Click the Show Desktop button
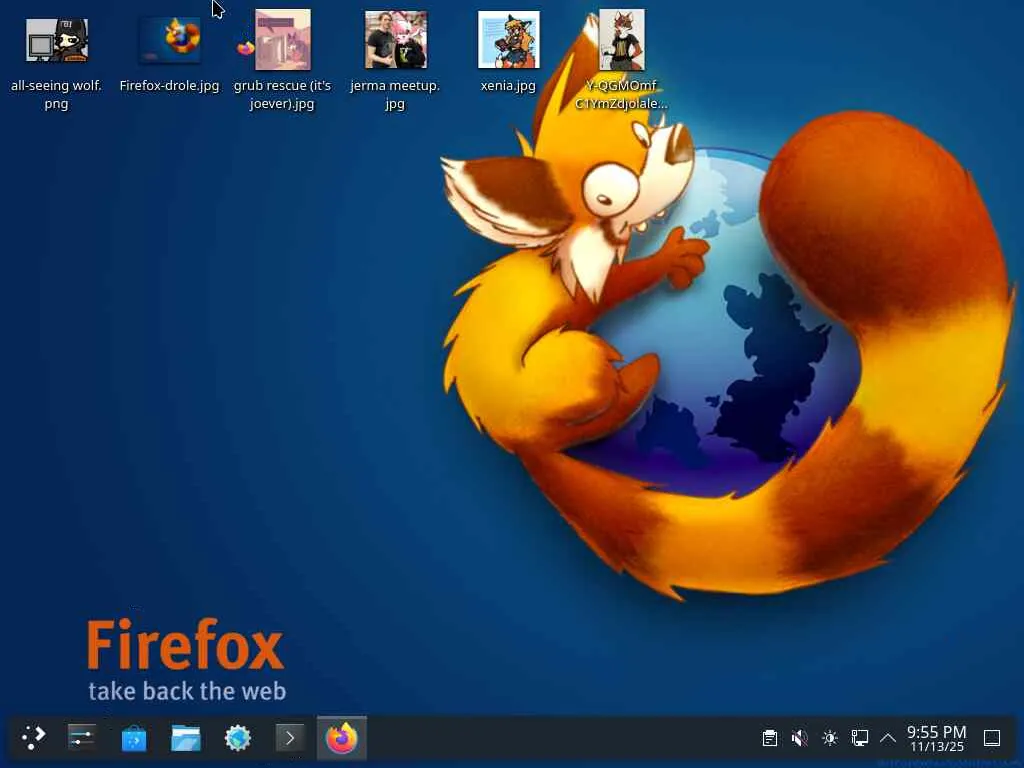The image size is (1024, 768). (x=992, y=738)
